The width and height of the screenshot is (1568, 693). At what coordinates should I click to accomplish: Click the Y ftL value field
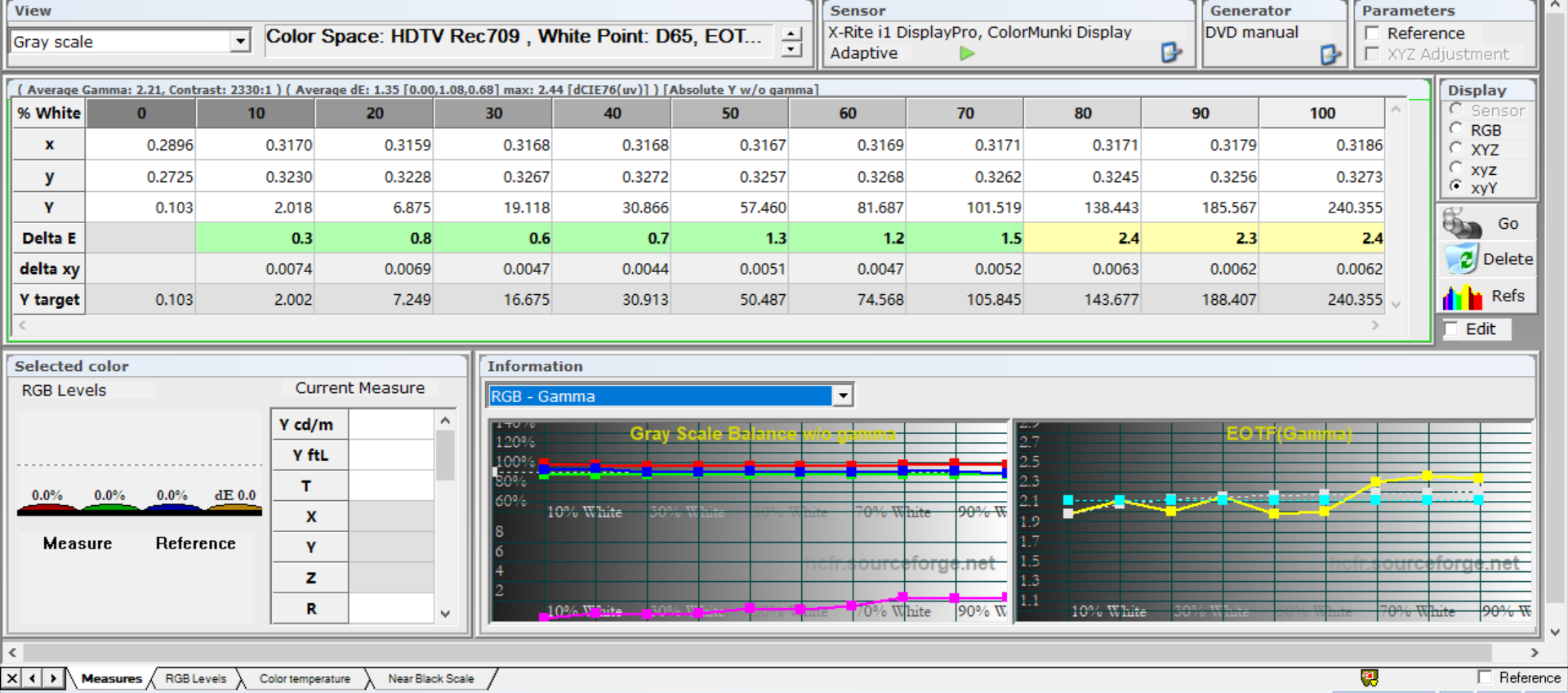391,455
